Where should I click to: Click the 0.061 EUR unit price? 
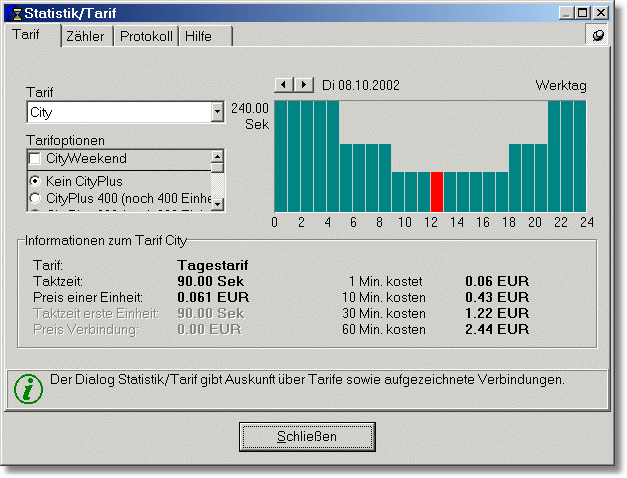[x=213, y=297]
